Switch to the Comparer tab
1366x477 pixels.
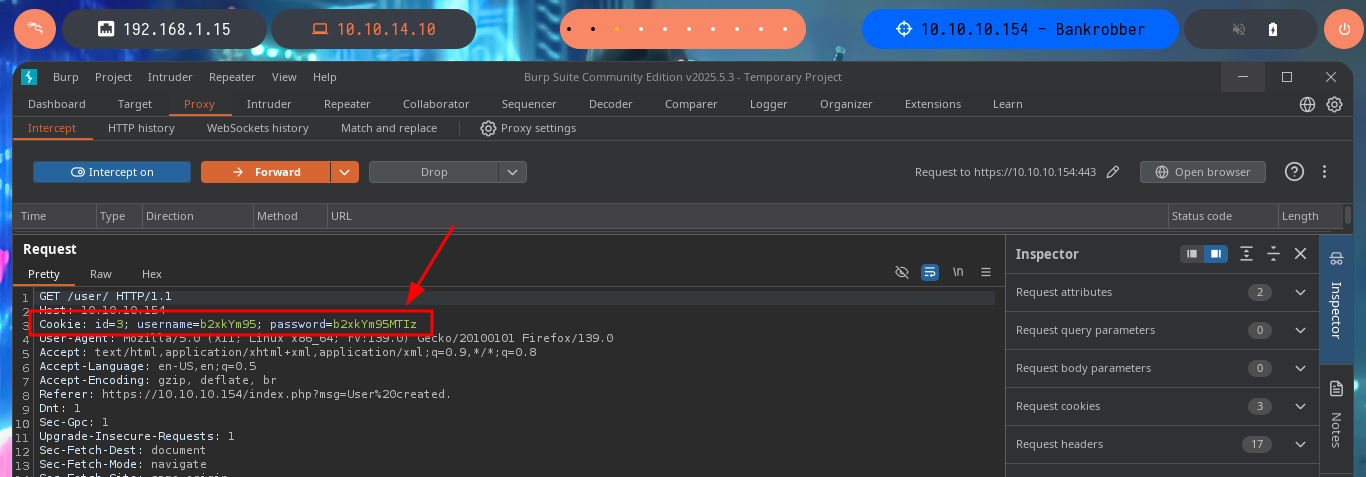(x=691, y=104)
